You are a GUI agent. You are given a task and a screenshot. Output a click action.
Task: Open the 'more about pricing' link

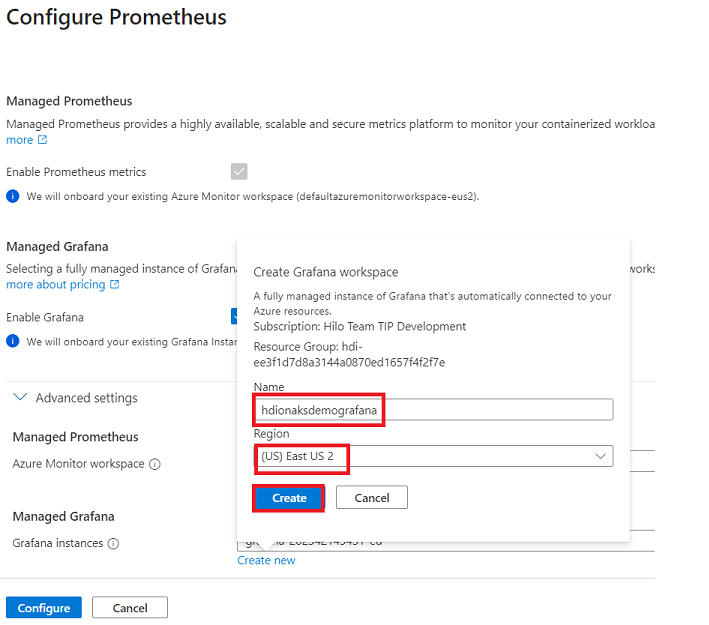coord(56,284)
